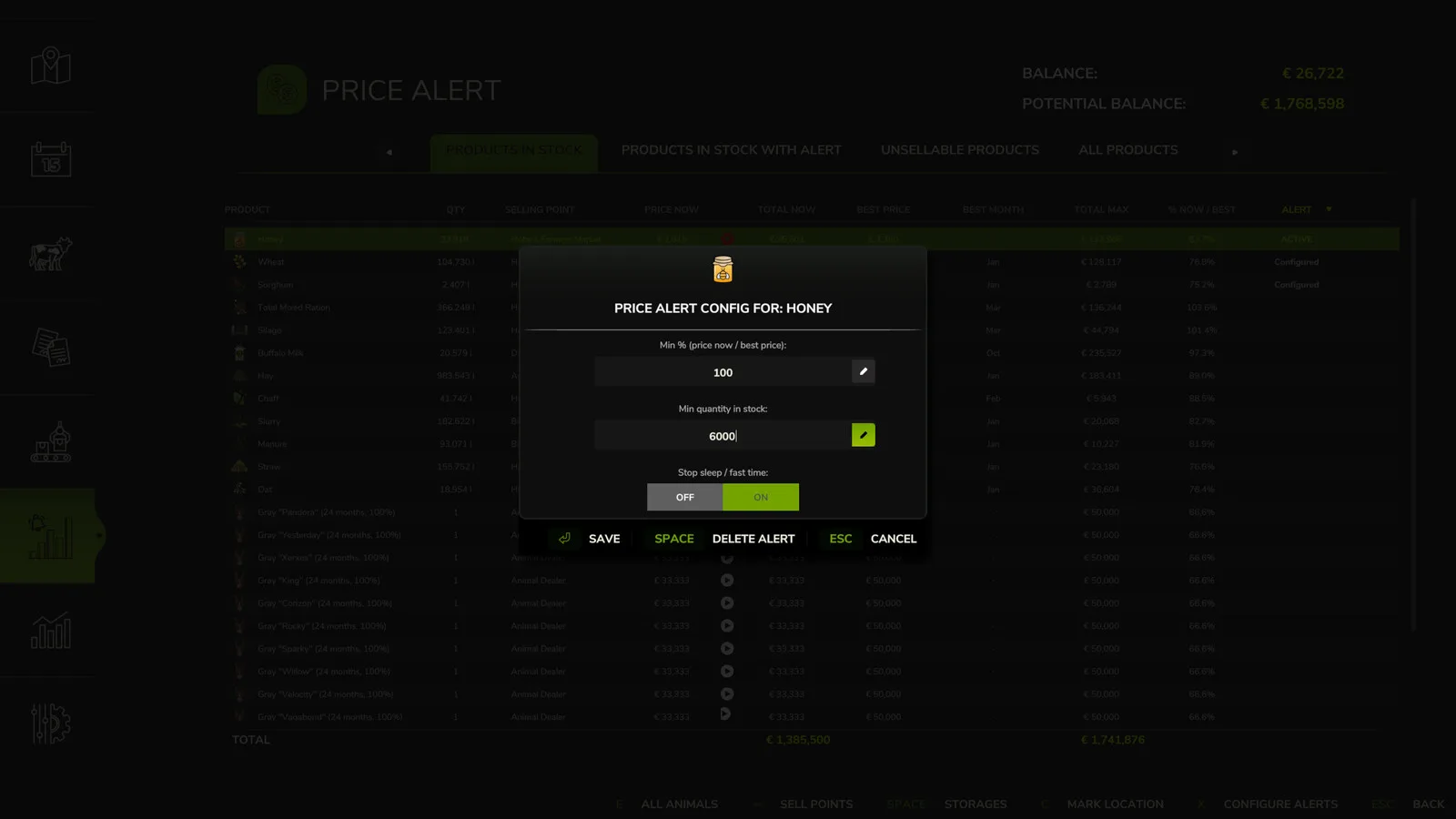Set Stop sleep toggle to OFF
This screenshot has height=819, width=1456.
click(x=684, y=497)
